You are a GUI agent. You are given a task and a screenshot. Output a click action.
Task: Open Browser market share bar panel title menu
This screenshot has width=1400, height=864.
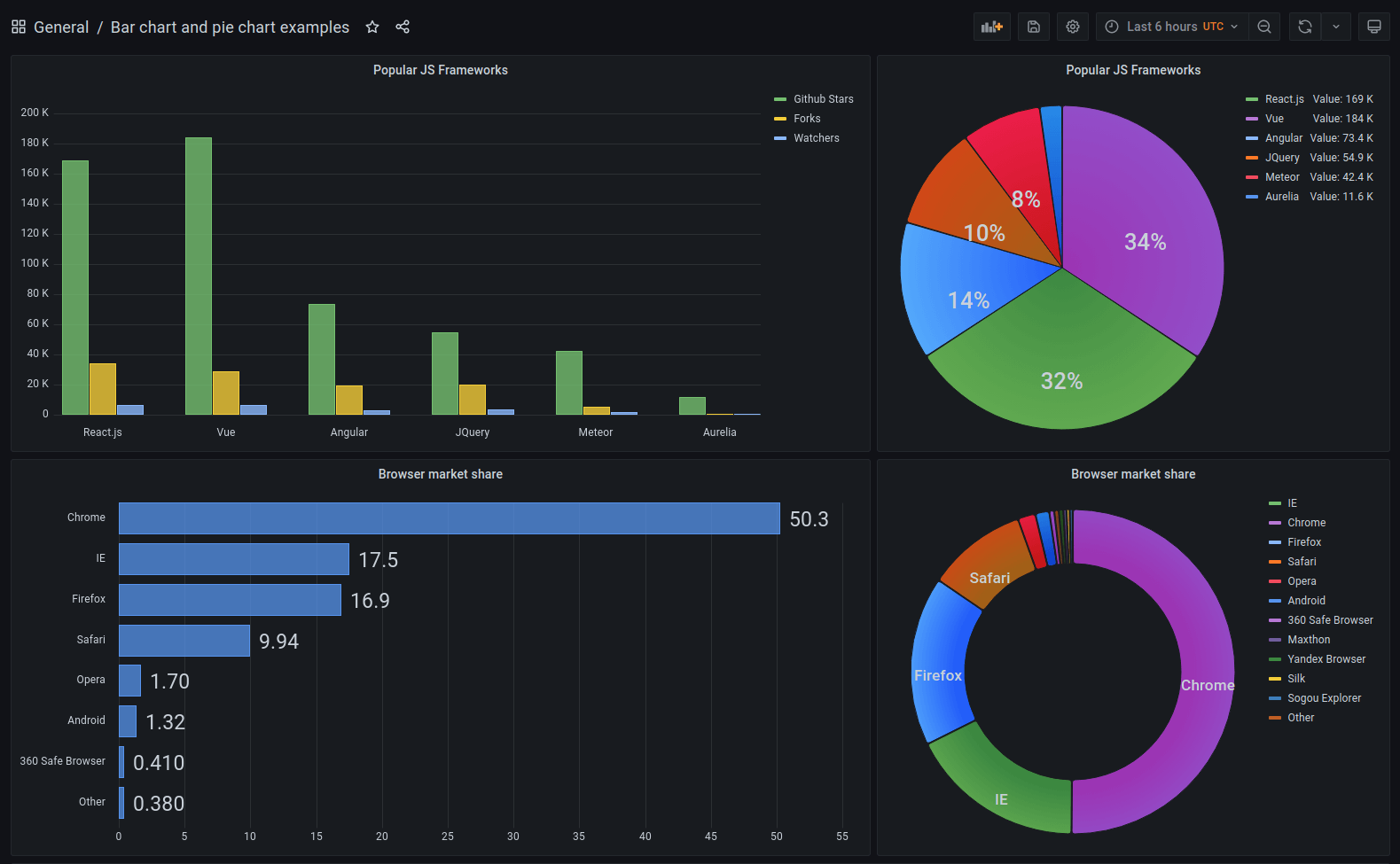[x=441, y=474]
